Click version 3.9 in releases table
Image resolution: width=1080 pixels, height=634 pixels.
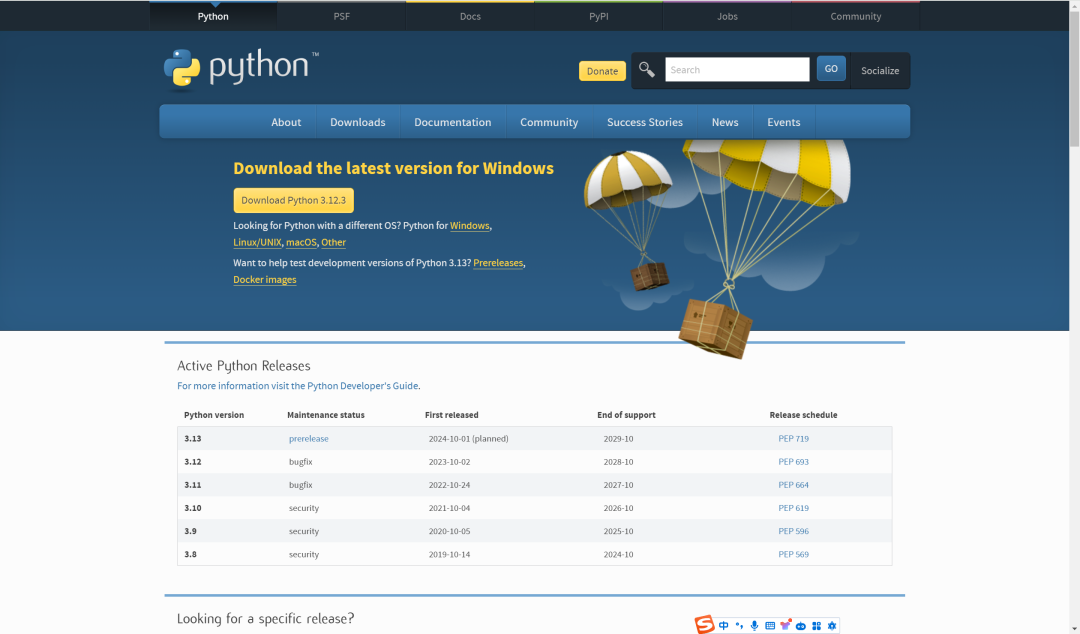(x=190, y=531)
